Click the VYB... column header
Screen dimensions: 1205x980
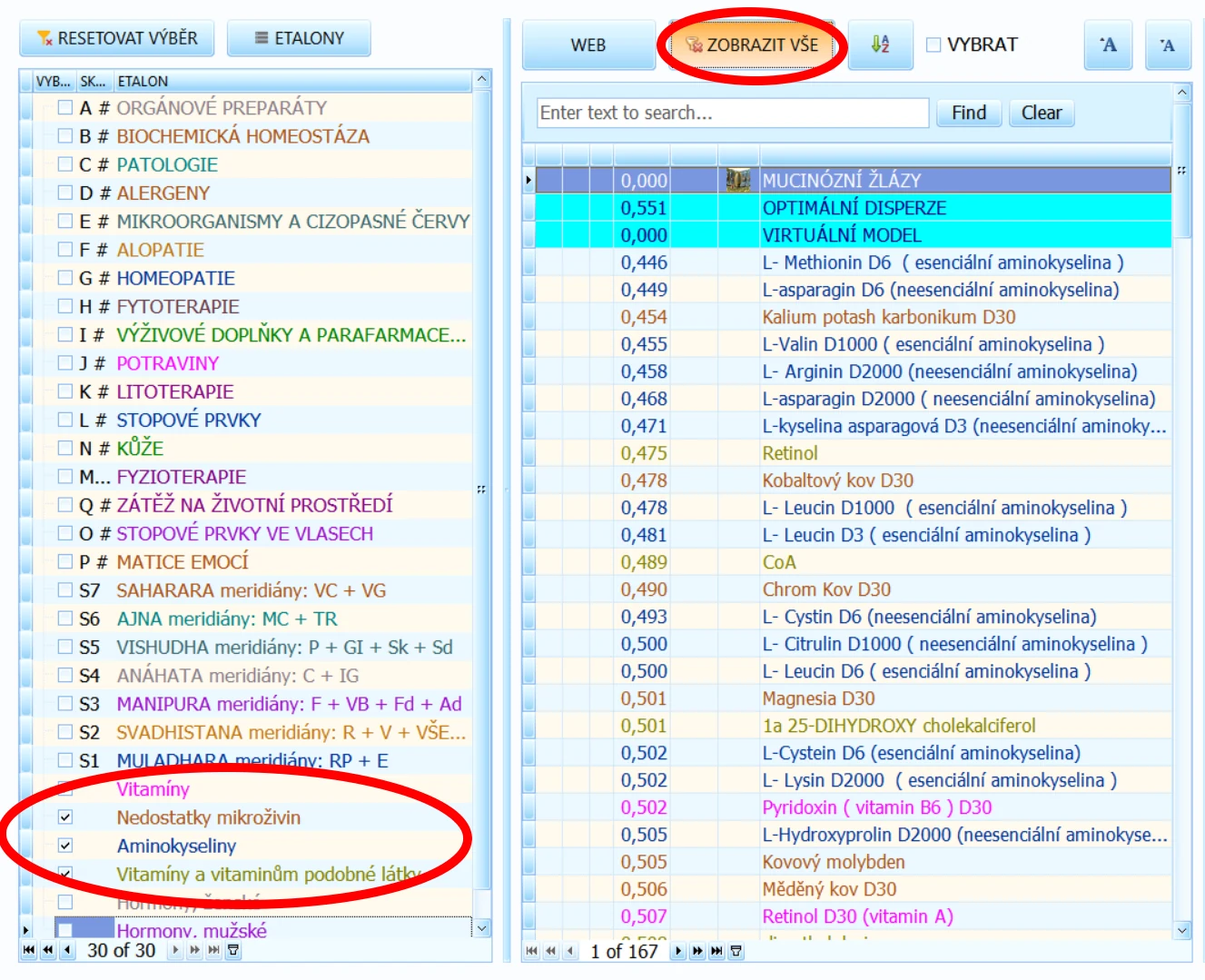point(54,81)
